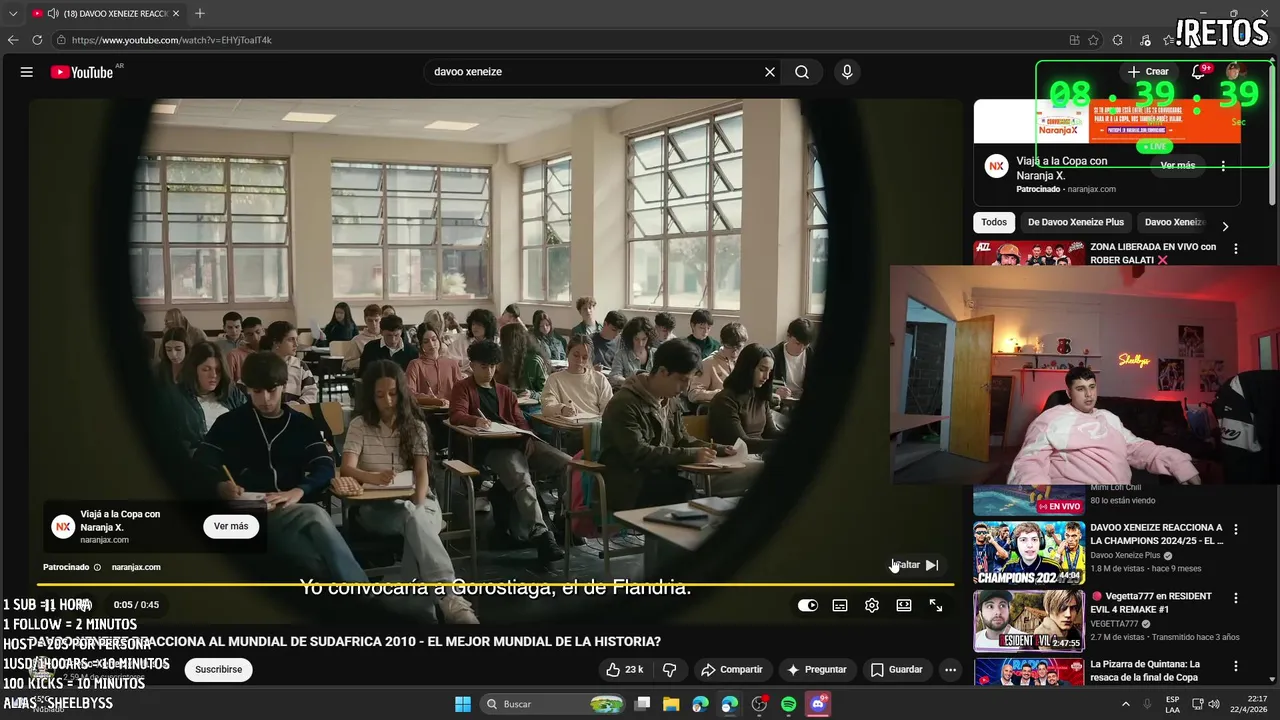The height and width of the screenshot is (720, 1280).
Task: Save the video with Guardar
Action: [897, 669]
